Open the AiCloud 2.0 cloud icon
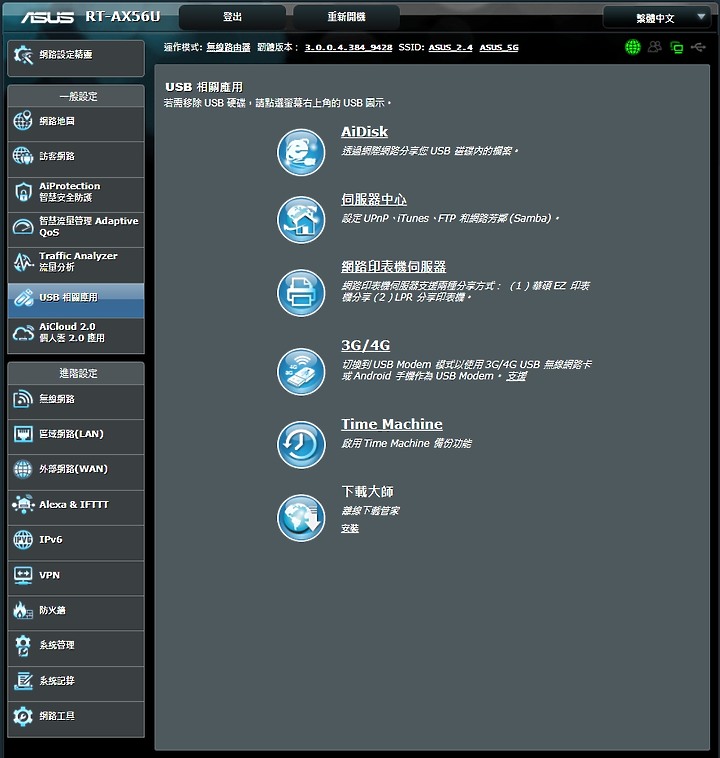Screen dimensions: 720x758 click(23, 333)
